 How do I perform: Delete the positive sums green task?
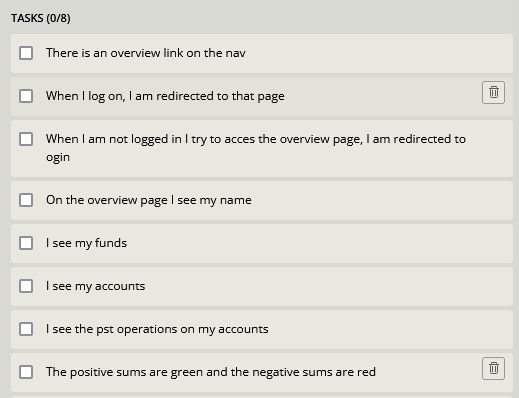tap(493, 368)
